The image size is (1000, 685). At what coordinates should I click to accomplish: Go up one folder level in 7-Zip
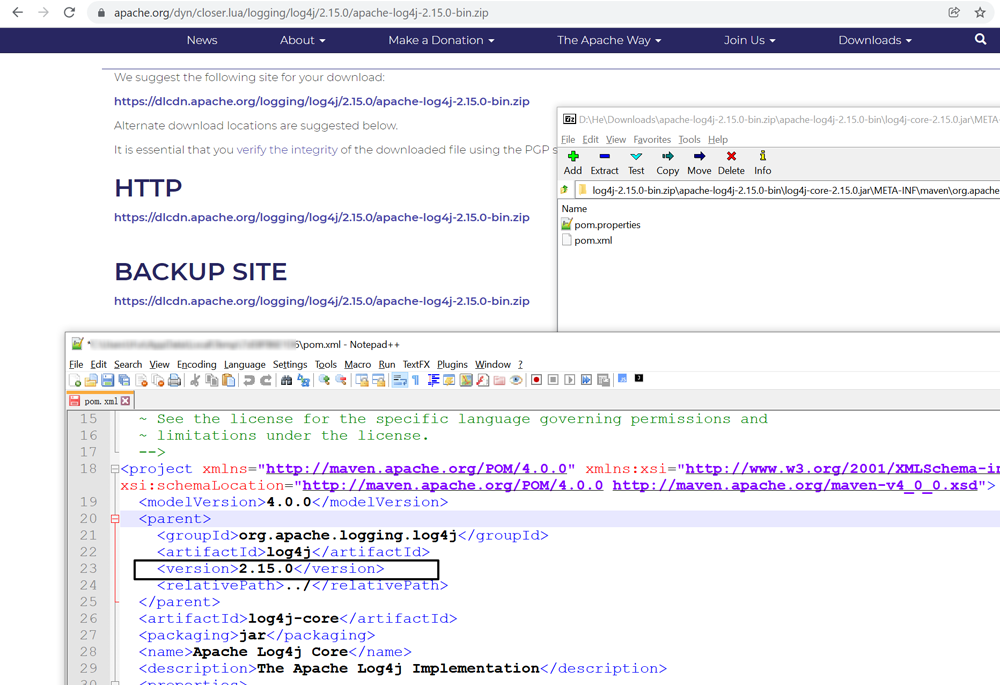[x=564, y=190]
